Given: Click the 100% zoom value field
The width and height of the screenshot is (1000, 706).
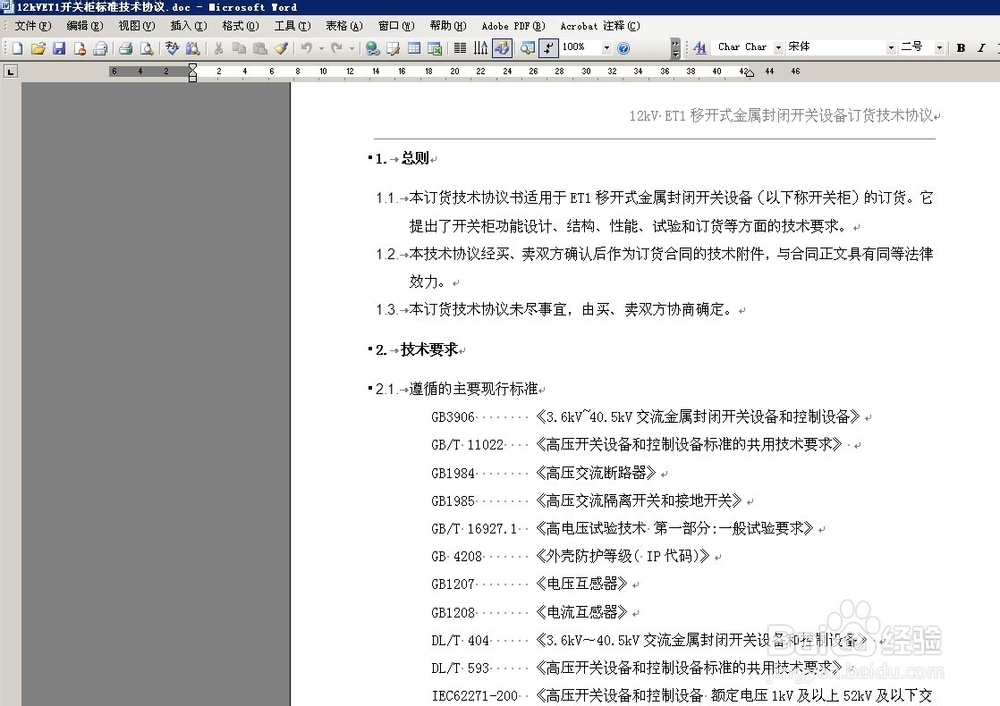Looking at the screenshot, I should (581, 47).
